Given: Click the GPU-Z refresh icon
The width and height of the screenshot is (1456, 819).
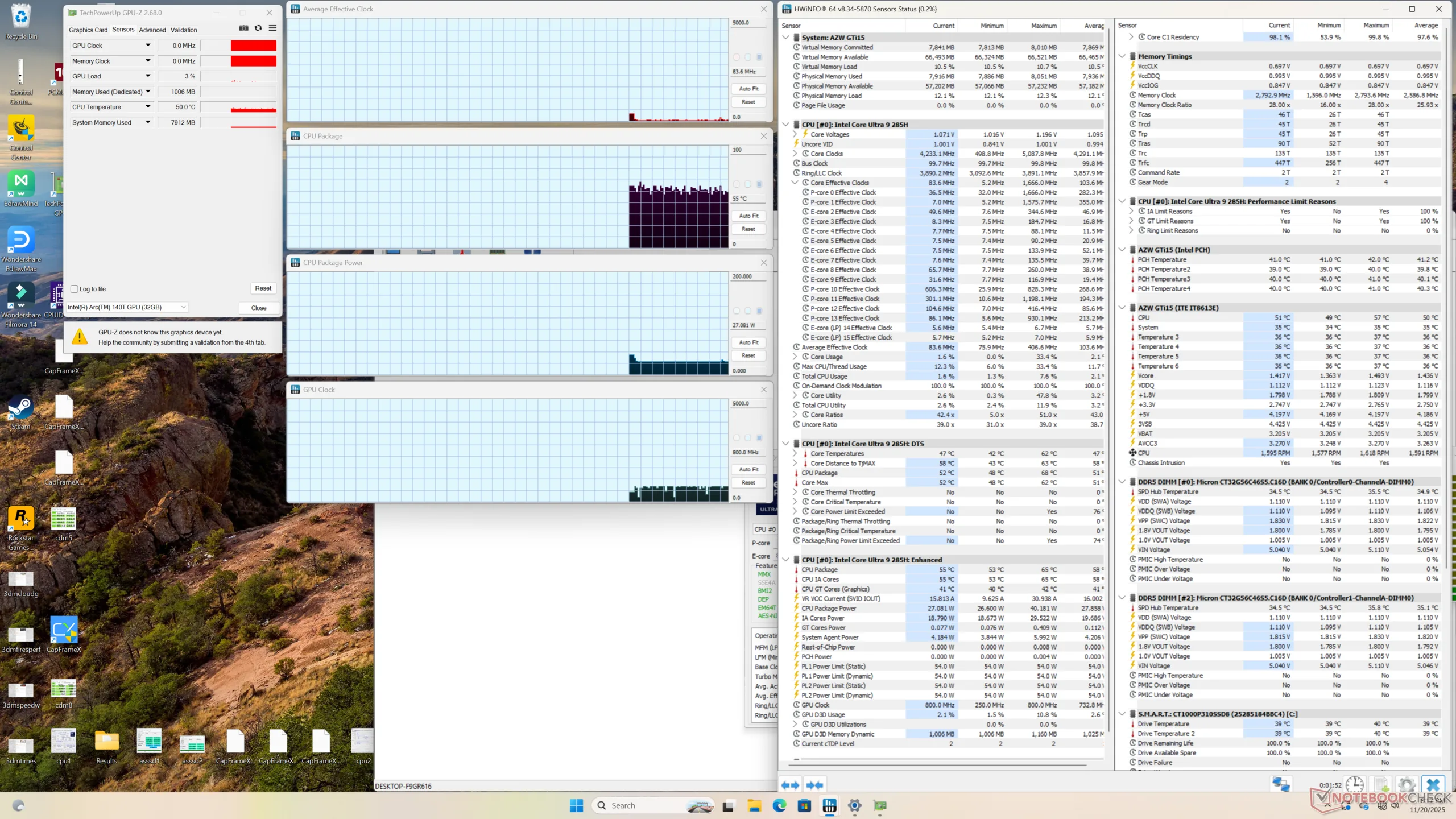Looking at the screenshot, I should click(258, 28).
